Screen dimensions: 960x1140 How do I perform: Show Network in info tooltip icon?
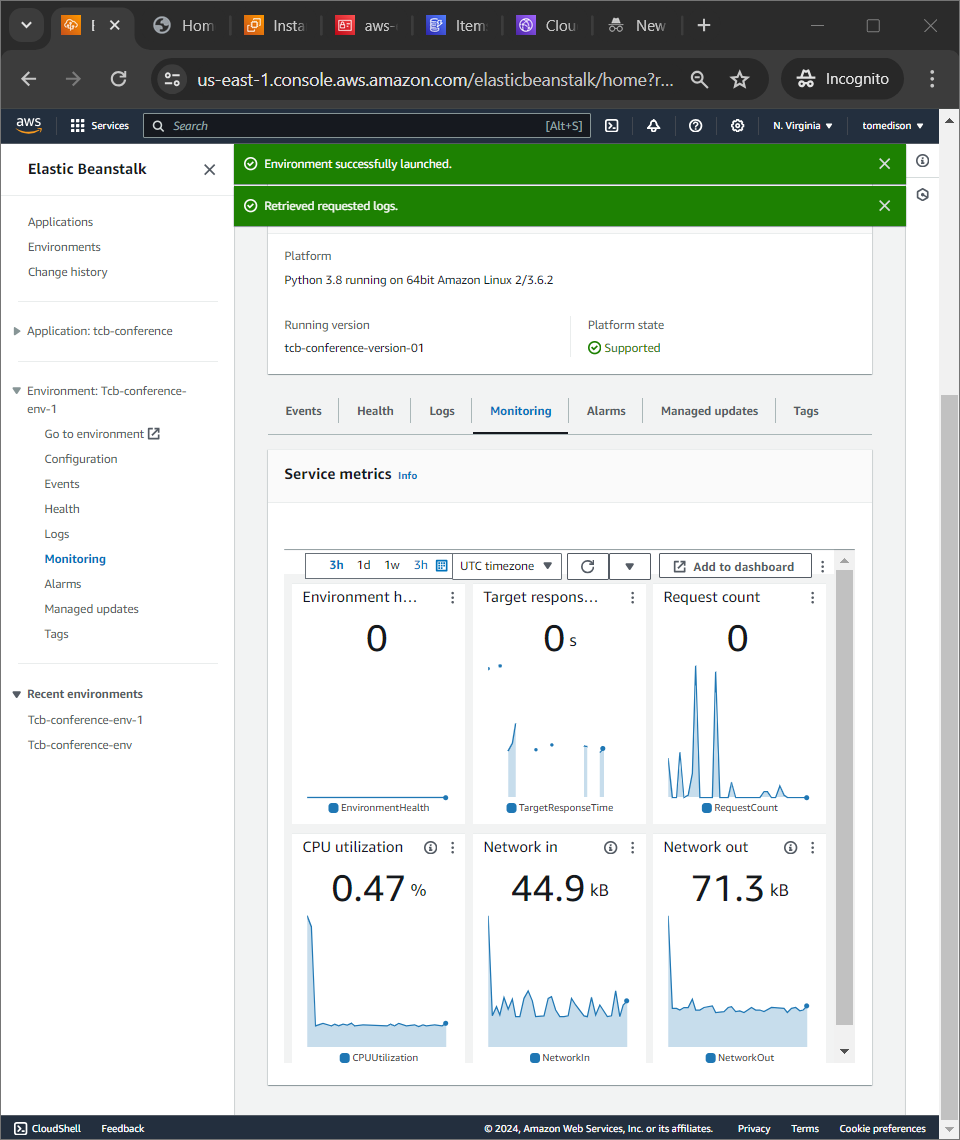[x=611, y=848]
